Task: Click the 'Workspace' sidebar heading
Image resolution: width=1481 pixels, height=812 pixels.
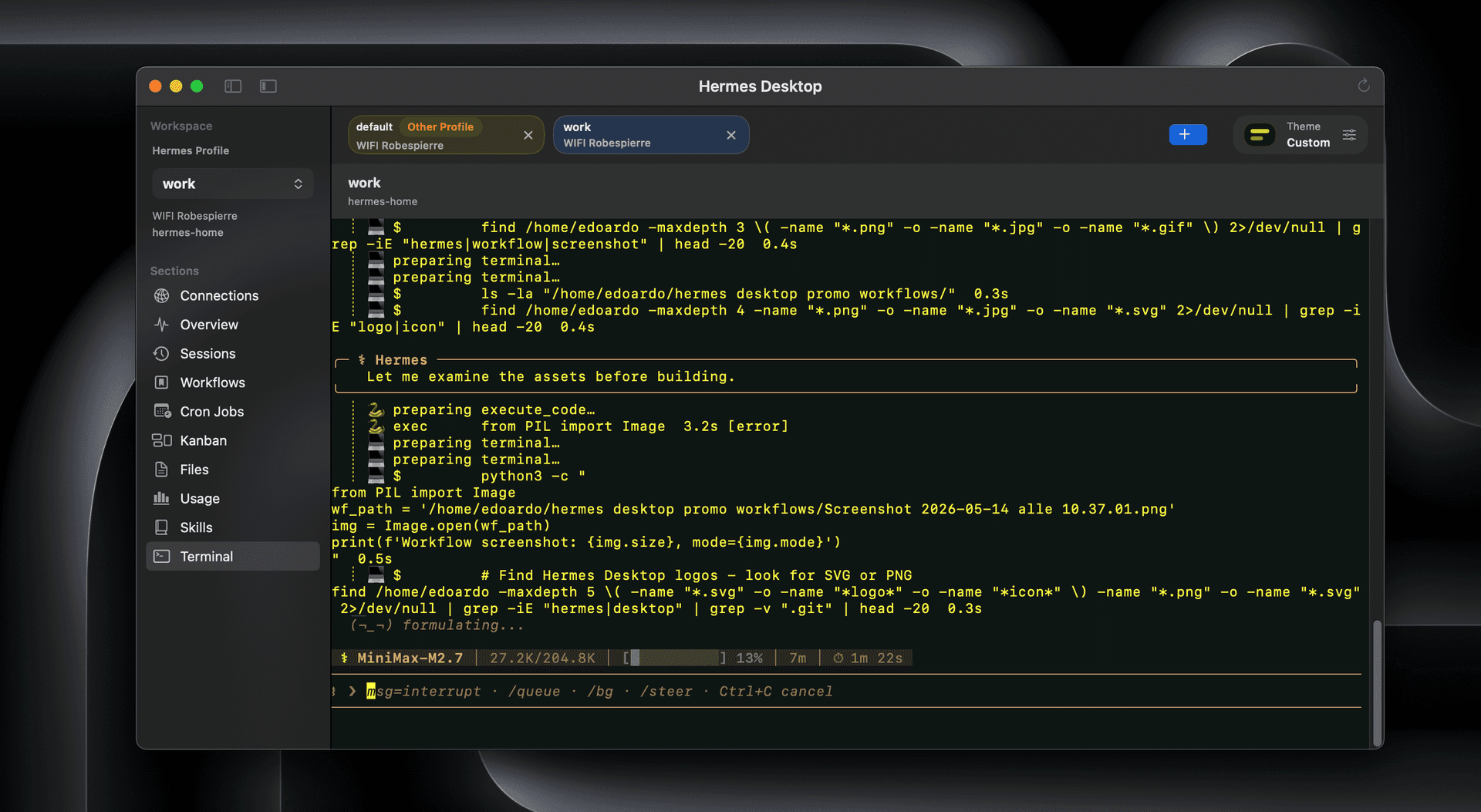Action: 181,126
